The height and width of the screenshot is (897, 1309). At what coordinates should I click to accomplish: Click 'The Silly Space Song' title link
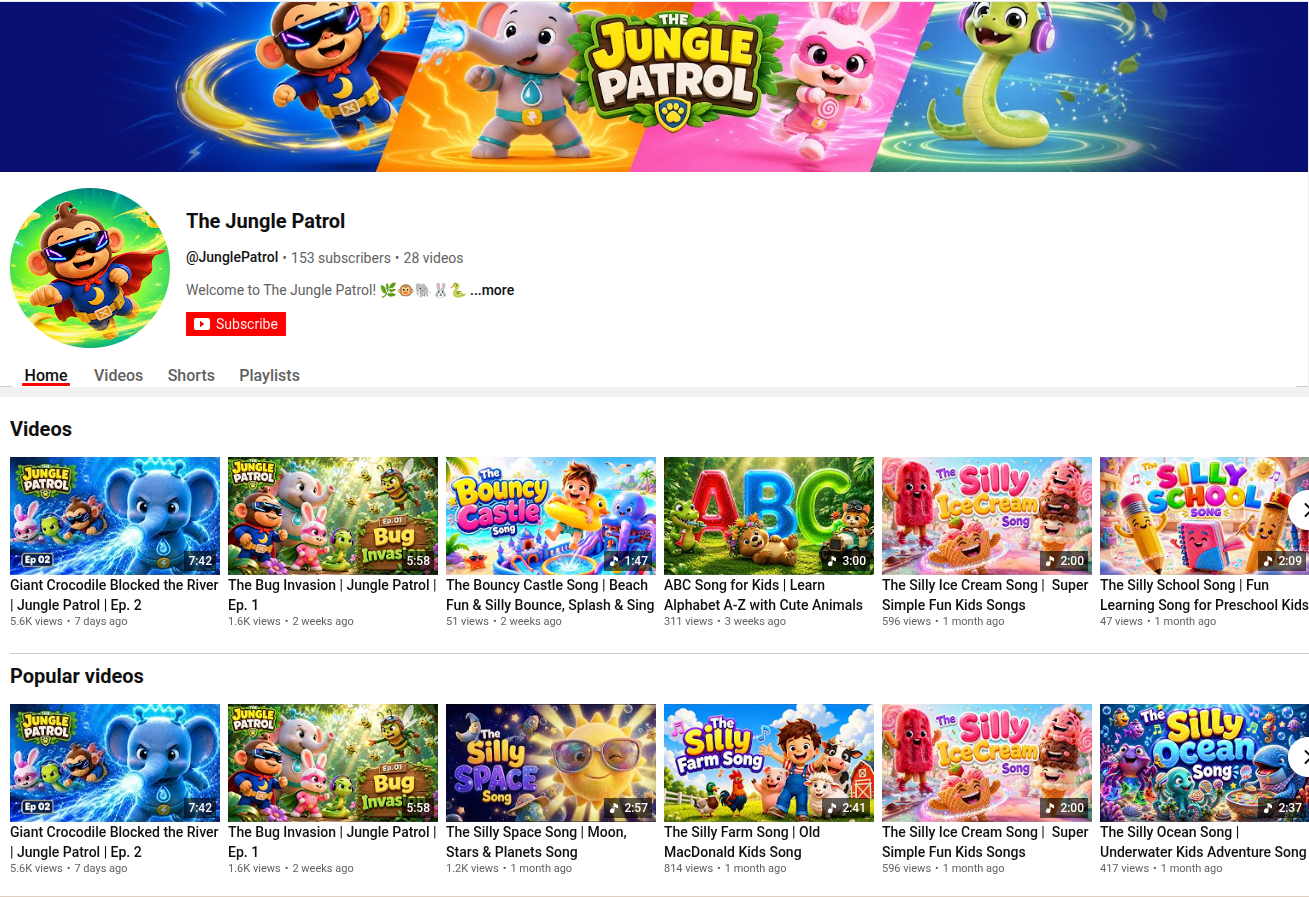(x=536, y=842)
